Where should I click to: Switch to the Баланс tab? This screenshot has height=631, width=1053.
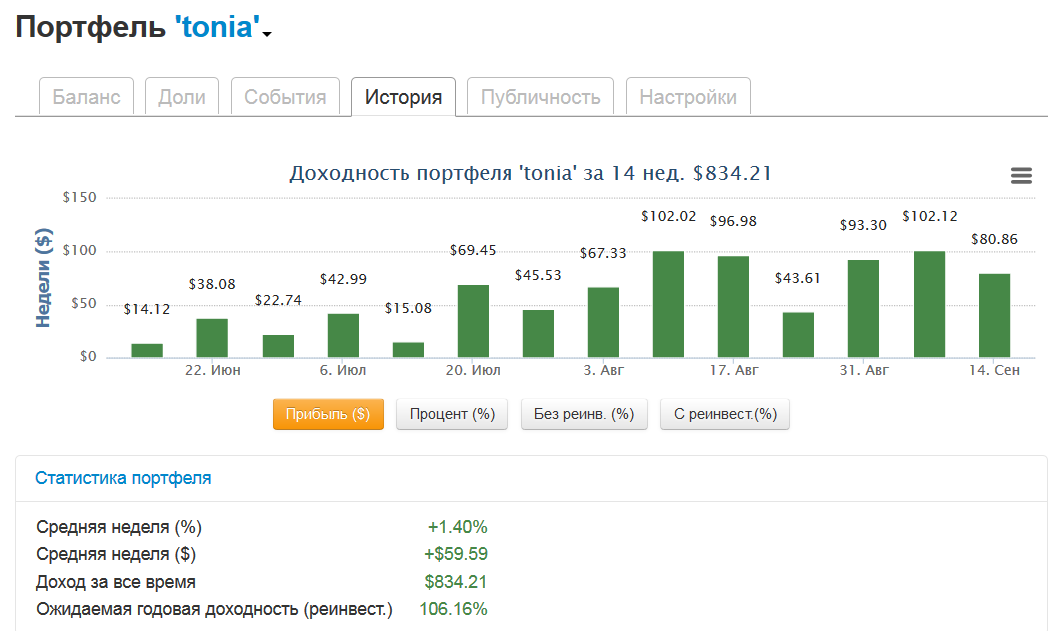point(86,97)
